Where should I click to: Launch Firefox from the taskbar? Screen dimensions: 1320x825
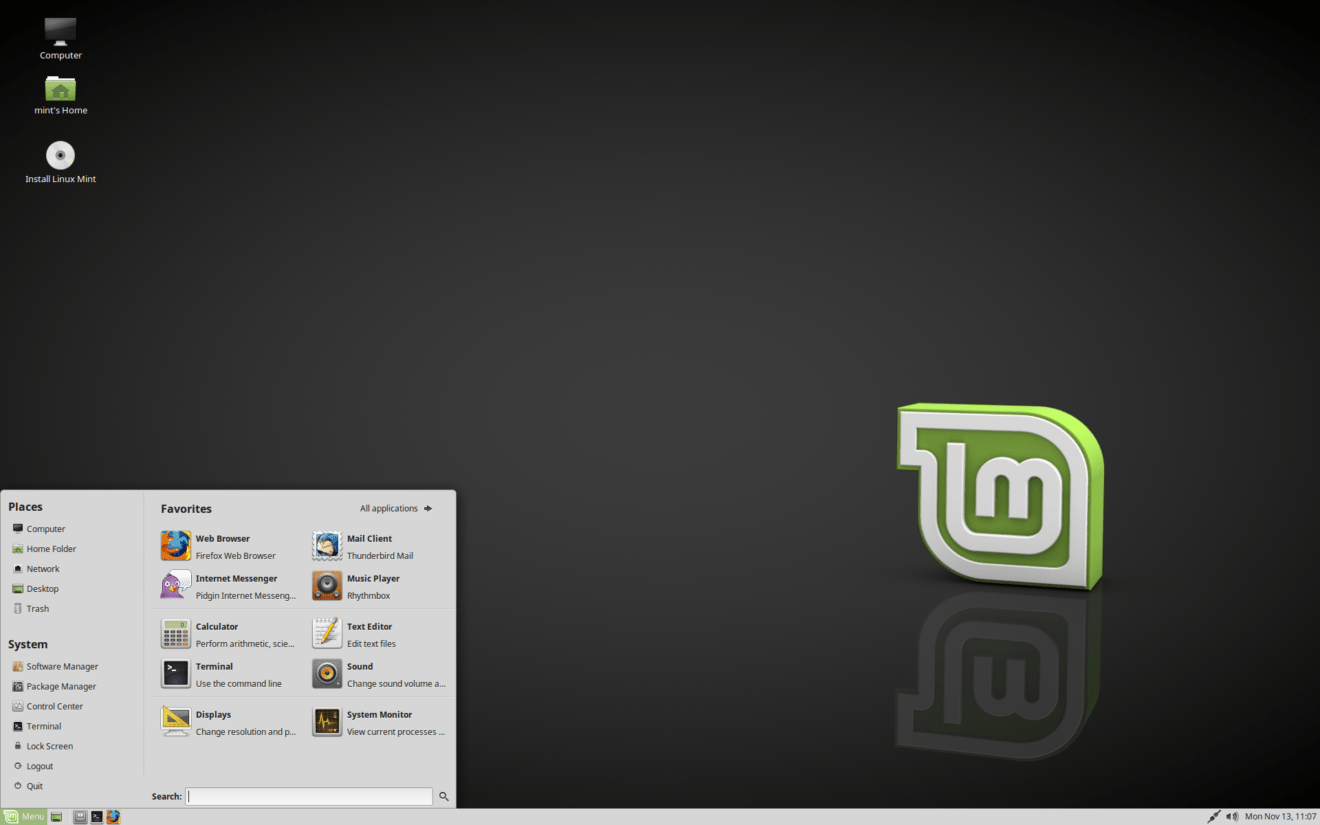(113, 816)
